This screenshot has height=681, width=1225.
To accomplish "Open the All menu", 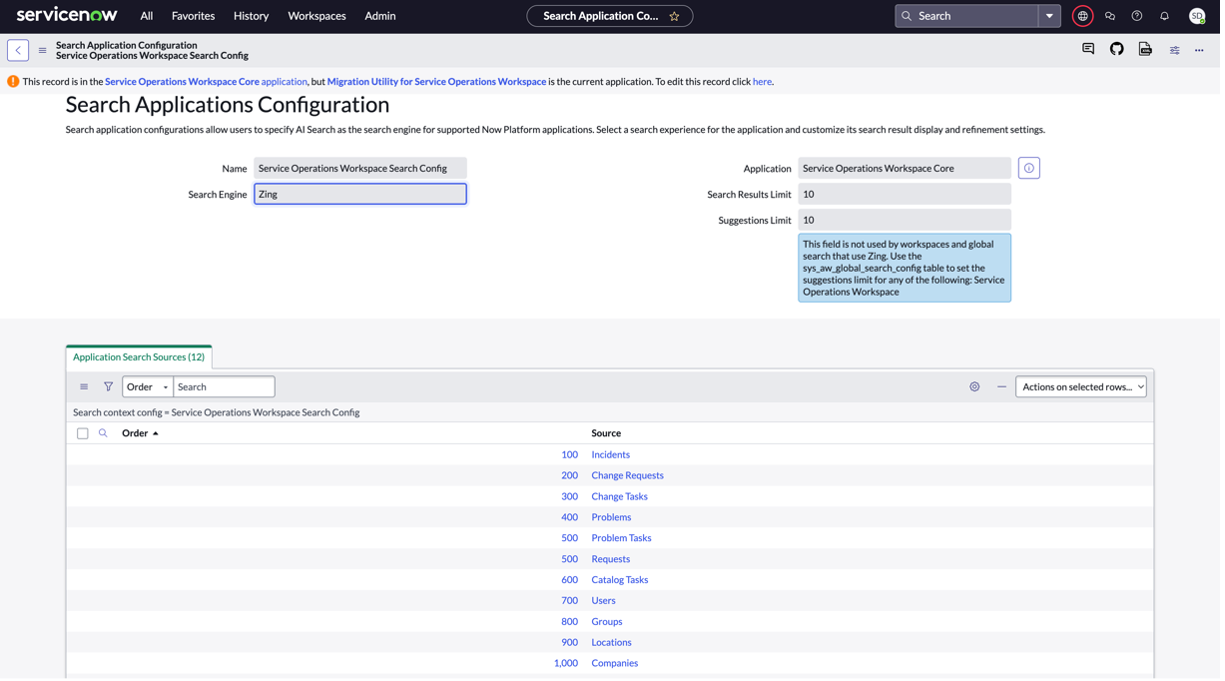I will pyautogui.click(x=147, y=16).
